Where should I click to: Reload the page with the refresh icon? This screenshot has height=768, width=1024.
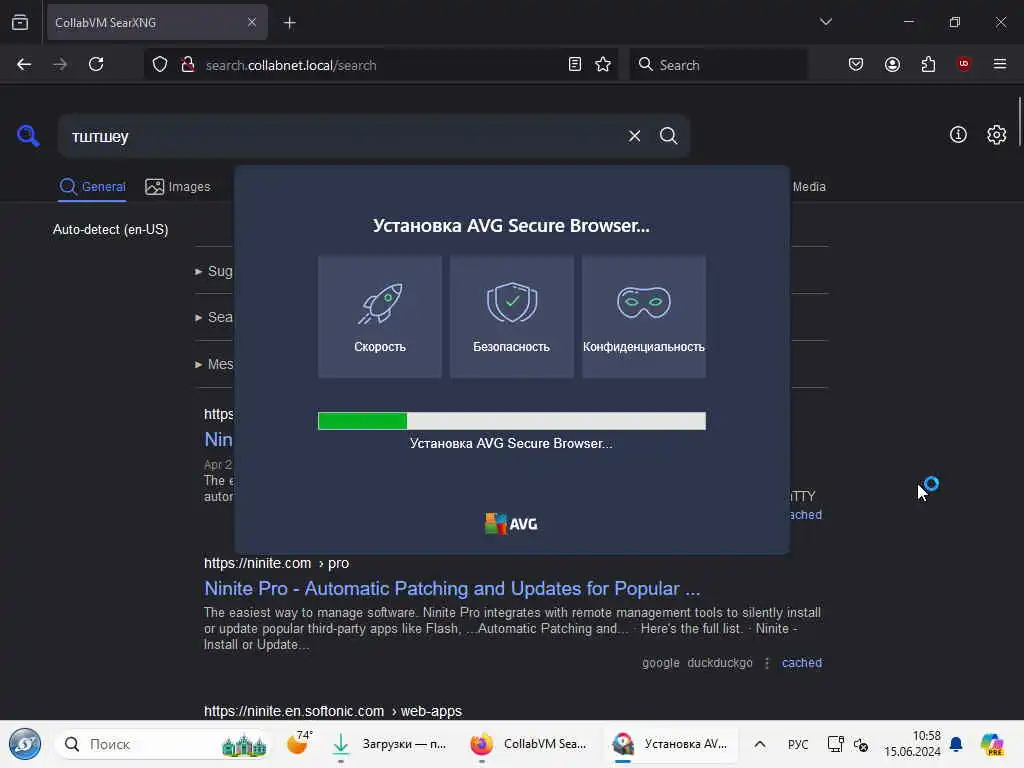pyautogui.click(x=96, y=64)
